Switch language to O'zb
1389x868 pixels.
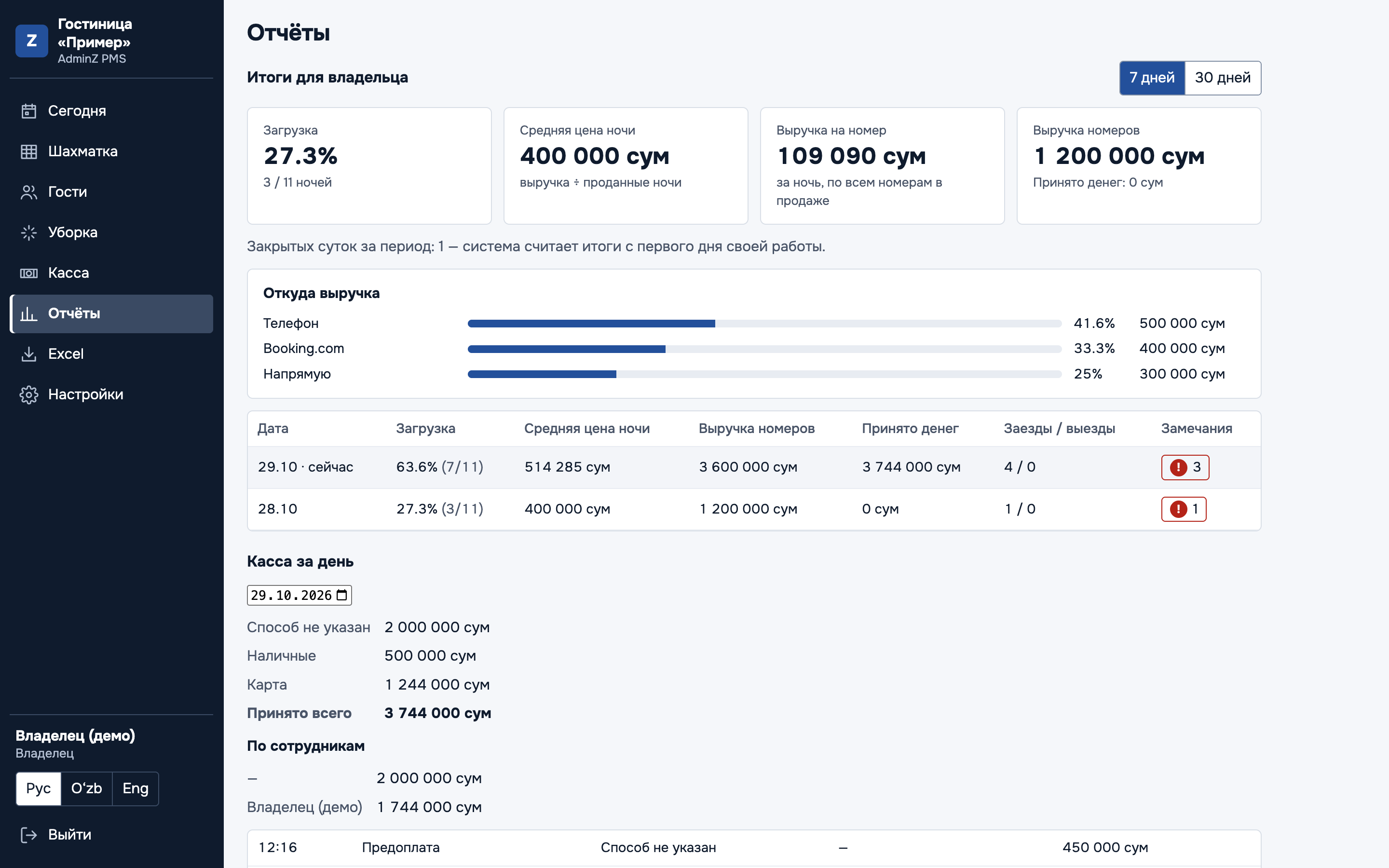(87, 789)
